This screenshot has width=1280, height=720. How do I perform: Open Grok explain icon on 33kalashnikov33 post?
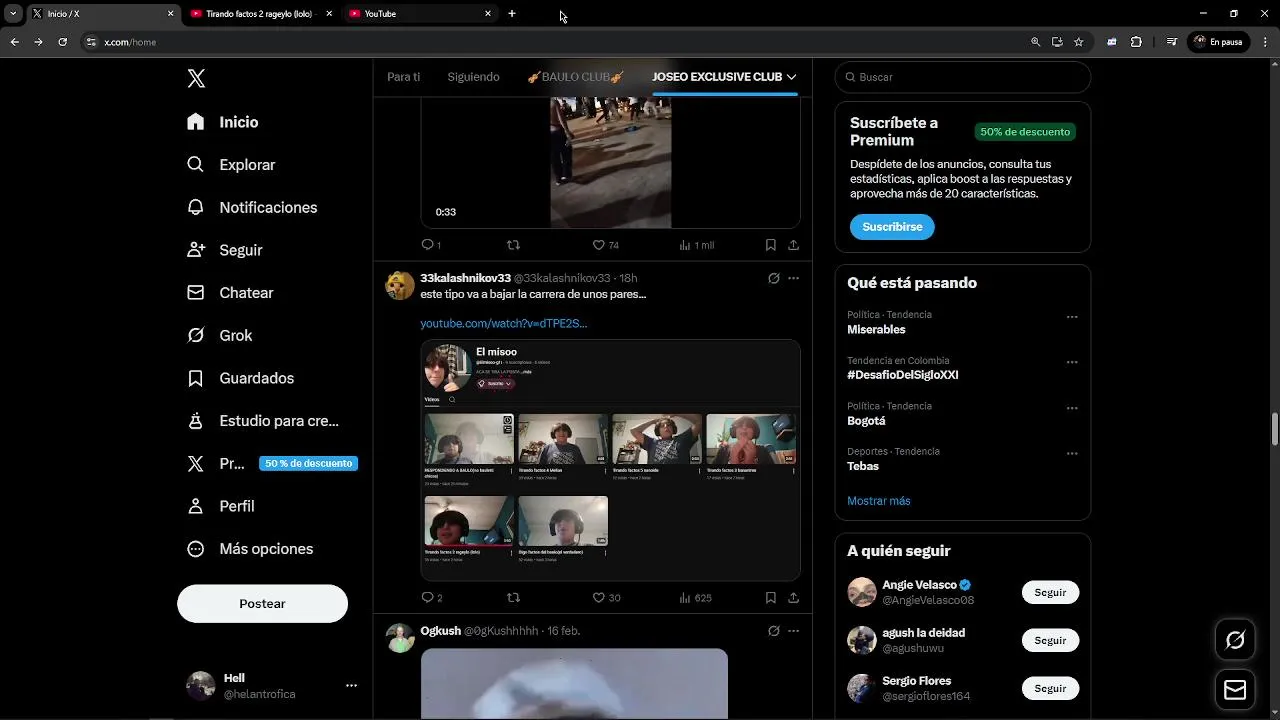[773, 279]
